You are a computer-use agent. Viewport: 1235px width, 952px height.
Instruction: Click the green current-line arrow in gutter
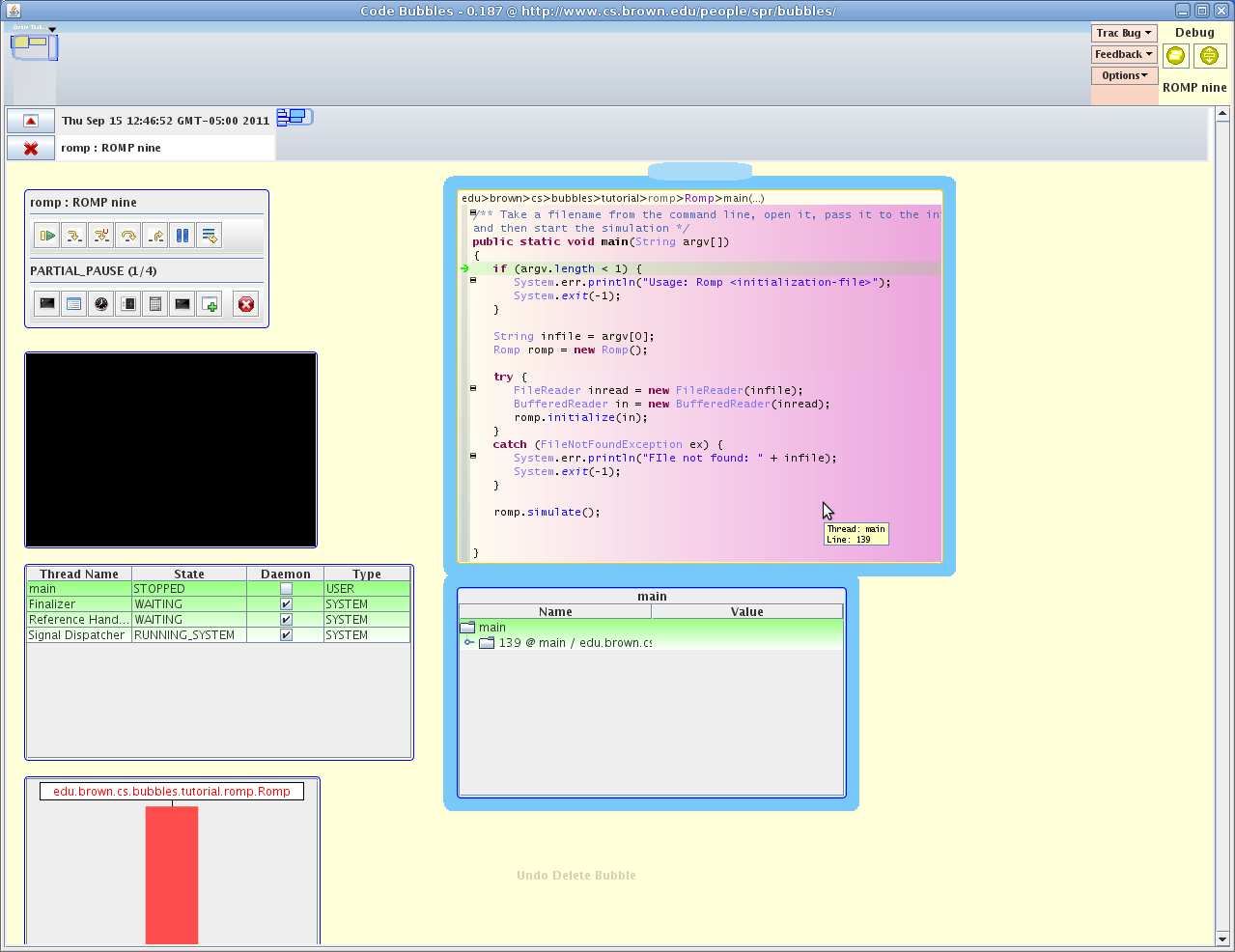point(464,268)
